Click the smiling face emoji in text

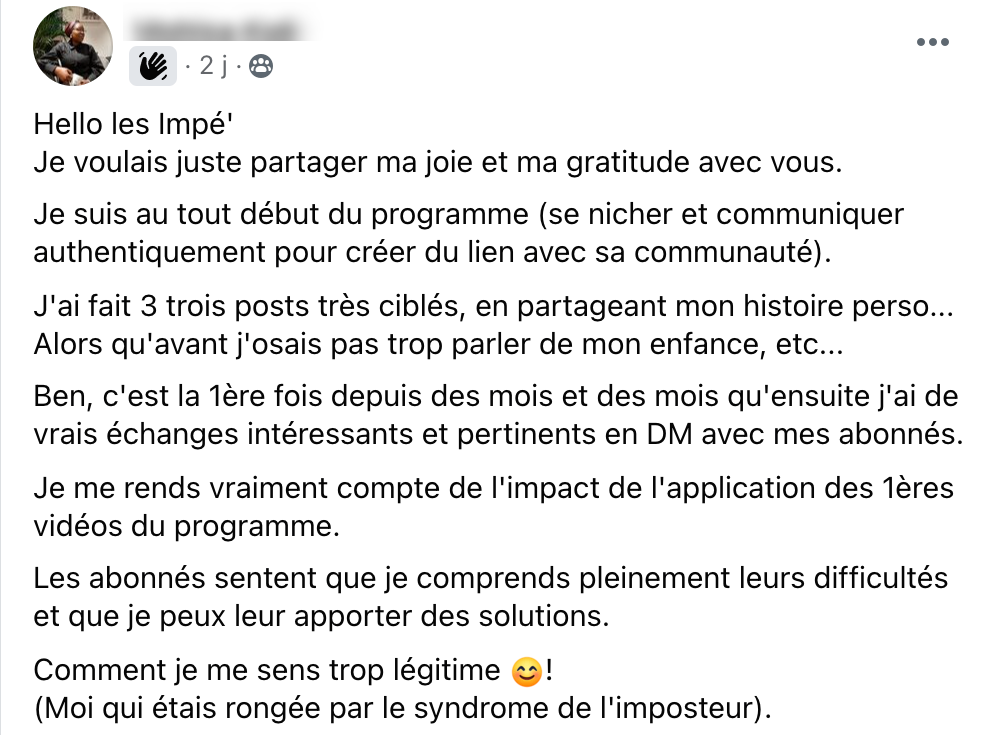526,672
